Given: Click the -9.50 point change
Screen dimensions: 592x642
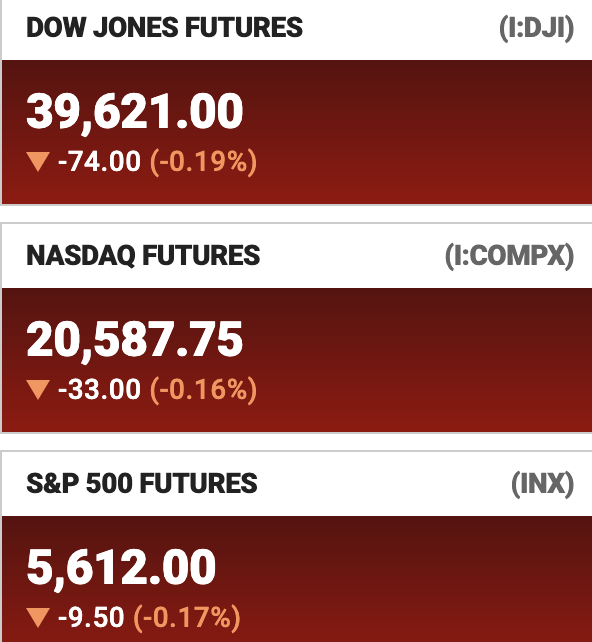Looking at the screenshot, I should point(91,617).
